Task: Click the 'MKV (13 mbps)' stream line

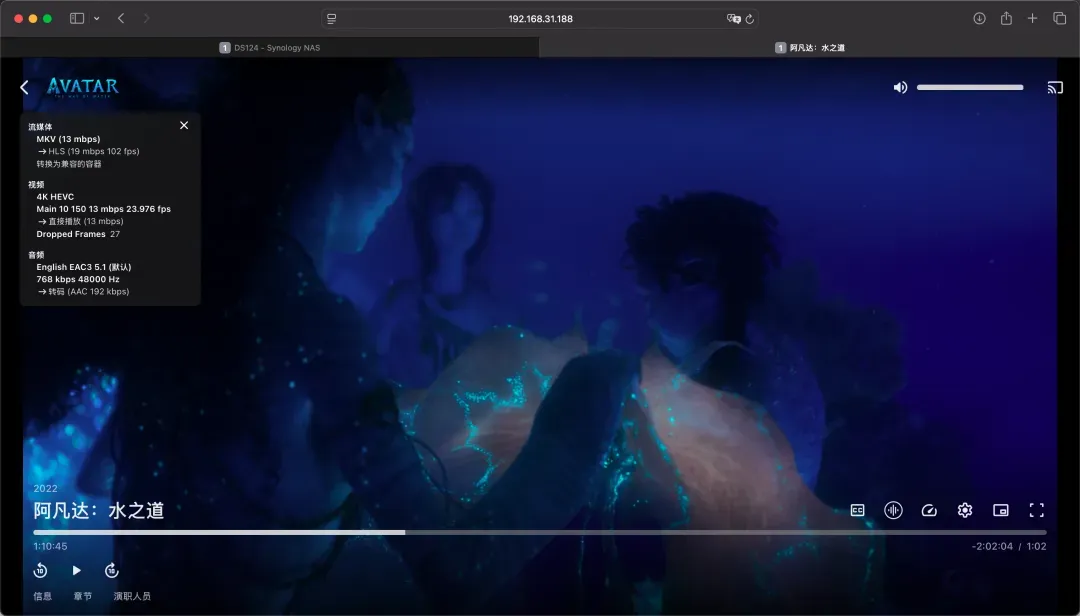Action: [68, 139]
